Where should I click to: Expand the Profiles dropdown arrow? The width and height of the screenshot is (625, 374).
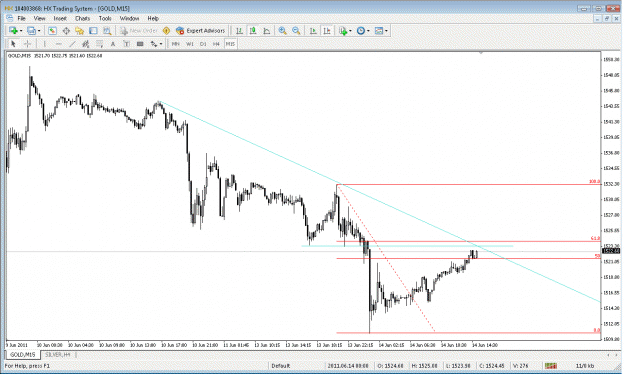[39, 31]
